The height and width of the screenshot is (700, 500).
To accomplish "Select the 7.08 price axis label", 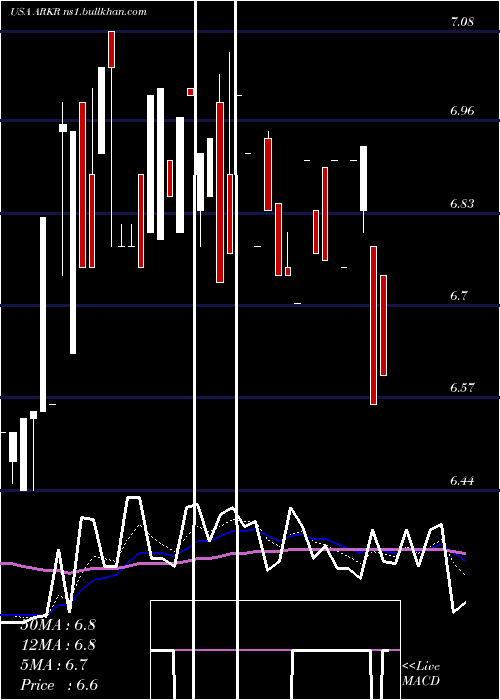I will (x=462, y=22).
